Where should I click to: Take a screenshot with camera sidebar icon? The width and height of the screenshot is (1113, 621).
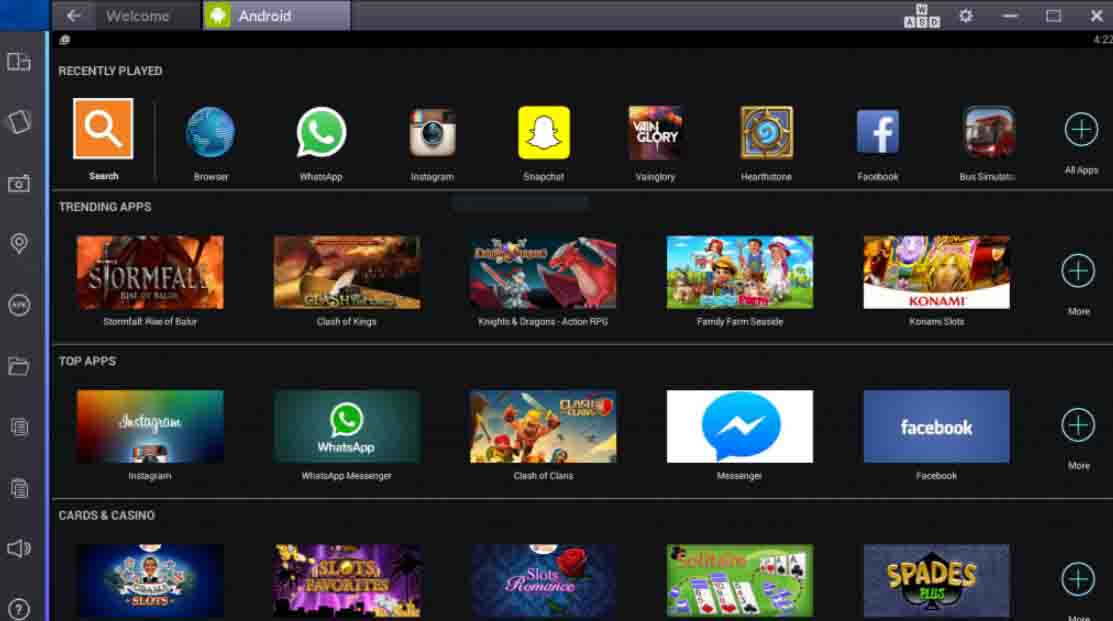(19, 184)
